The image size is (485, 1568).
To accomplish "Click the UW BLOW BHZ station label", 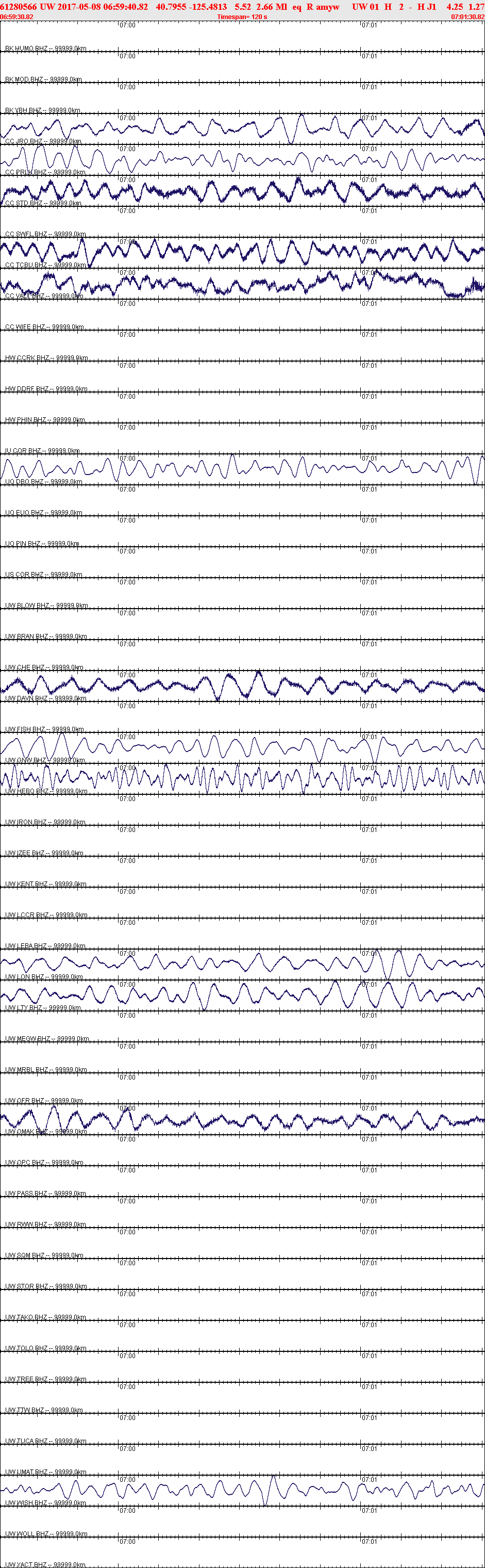I will [46, 606].
